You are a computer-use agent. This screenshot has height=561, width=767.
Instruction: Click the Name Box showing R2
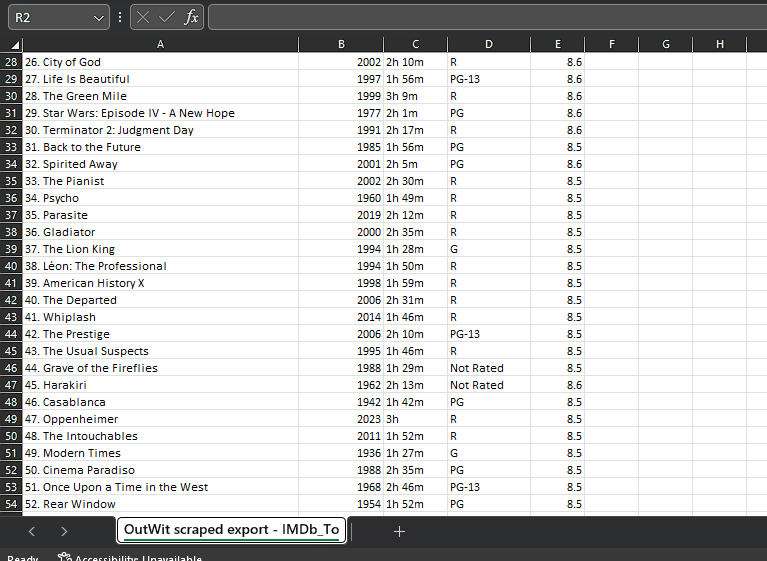48,18
